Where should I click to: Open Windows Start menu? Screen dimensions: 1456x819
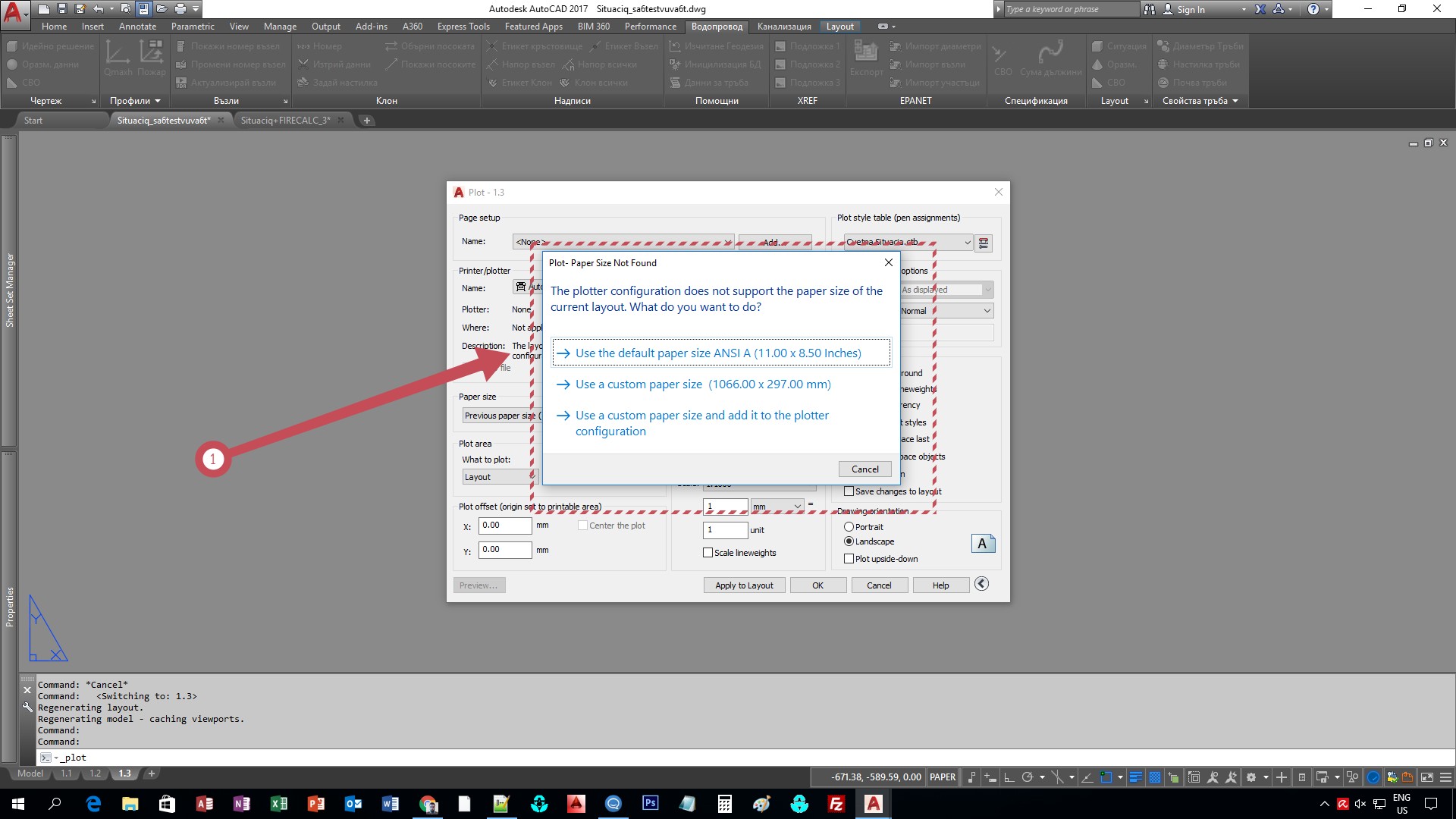18,804
